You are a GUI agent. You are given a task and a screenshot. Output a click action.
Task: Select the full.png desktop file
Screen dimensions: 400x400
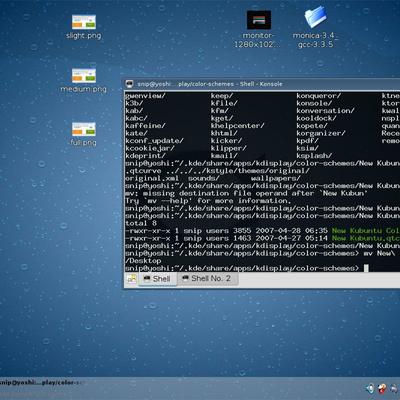point(84,134)
